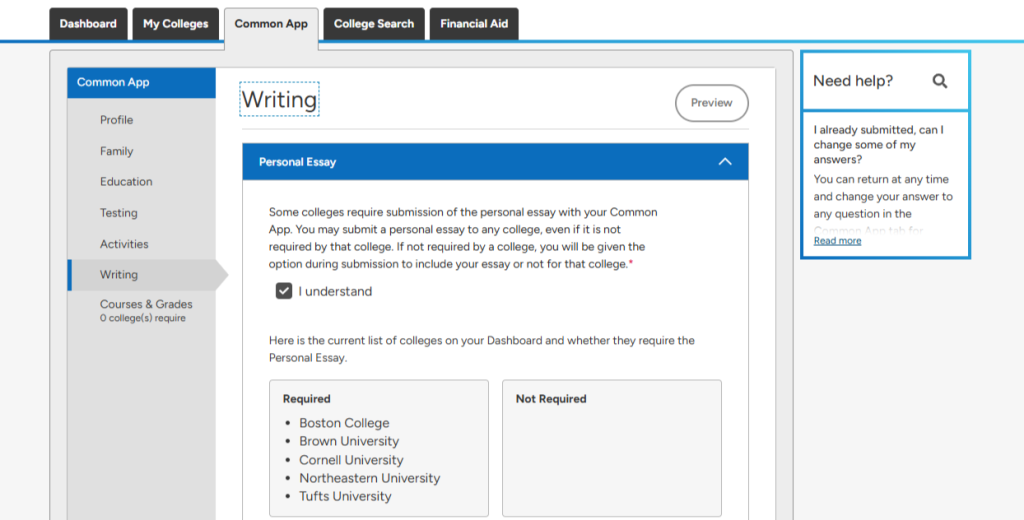Go to Activities in the sidebar

tap(124, 244)
